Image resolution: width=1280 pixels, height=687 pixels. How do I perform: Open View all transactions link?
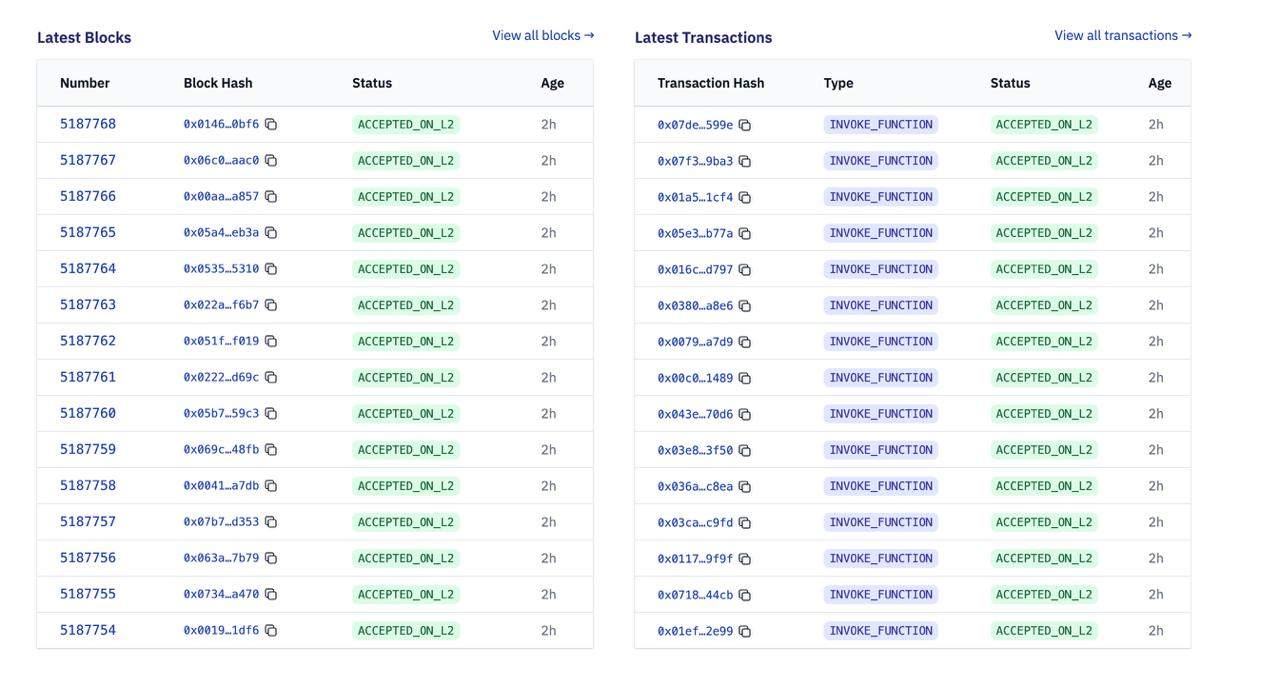[x=1122, y=36]
